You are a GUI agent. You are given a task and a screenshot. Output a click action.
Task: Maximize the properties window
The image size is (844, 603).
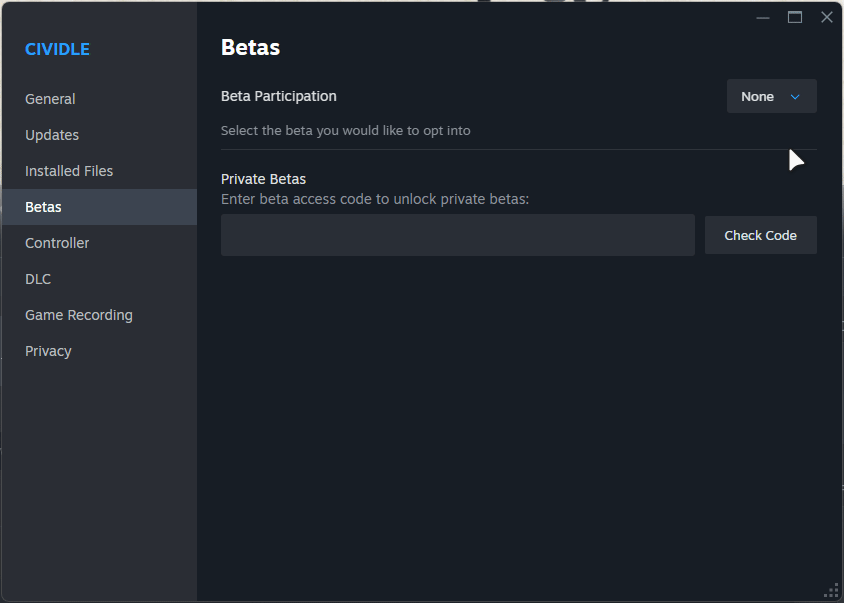[795, 17]
